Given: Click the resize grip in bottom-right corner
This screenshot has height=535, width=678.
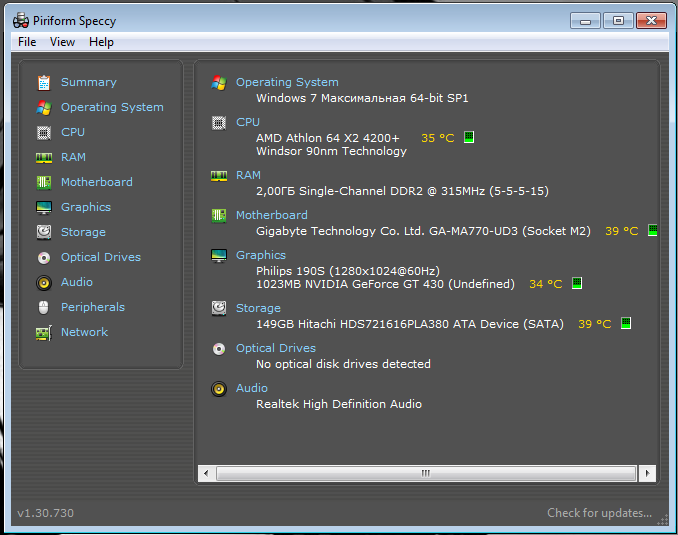Looking at the screenshot, I should click(662, 520).
